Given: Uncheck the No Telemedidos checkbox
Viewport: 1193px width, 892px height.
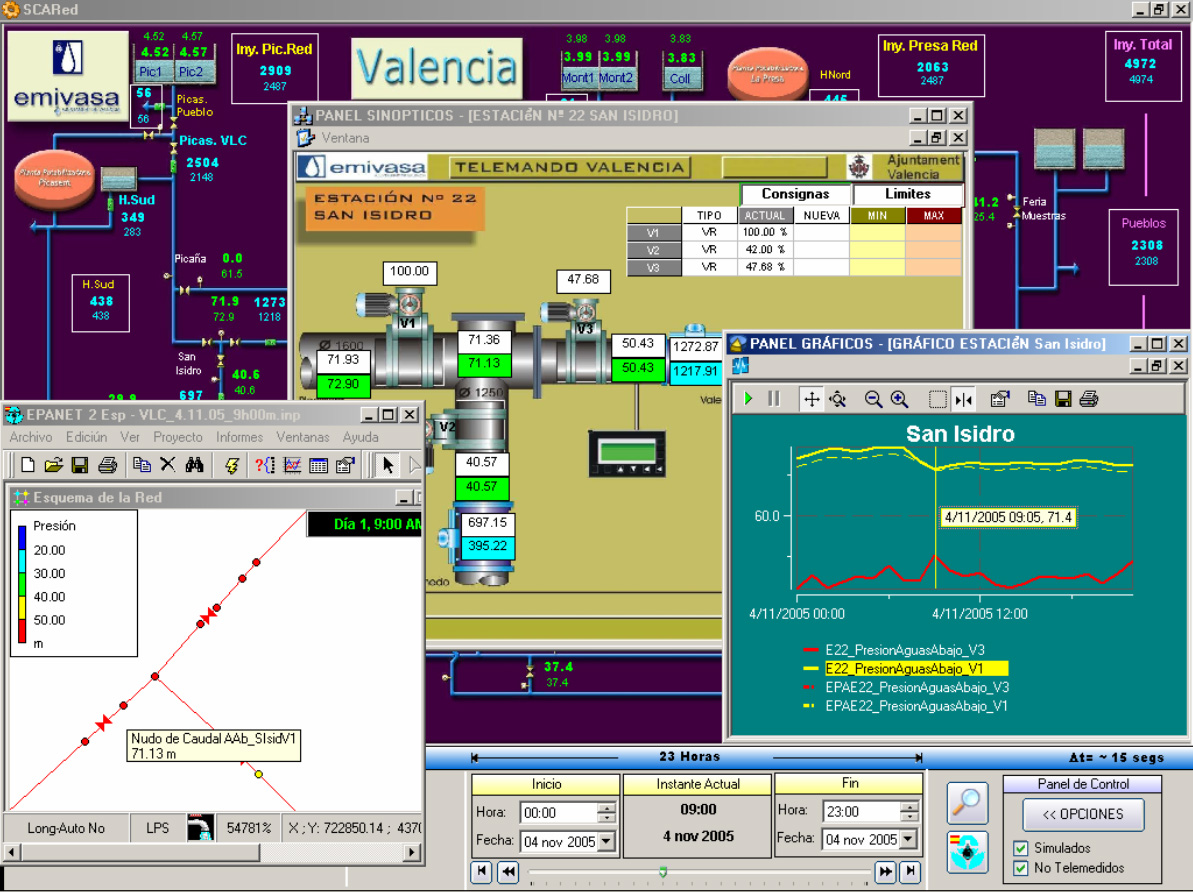Looking at the screenshot, I should pos(1021,868).
